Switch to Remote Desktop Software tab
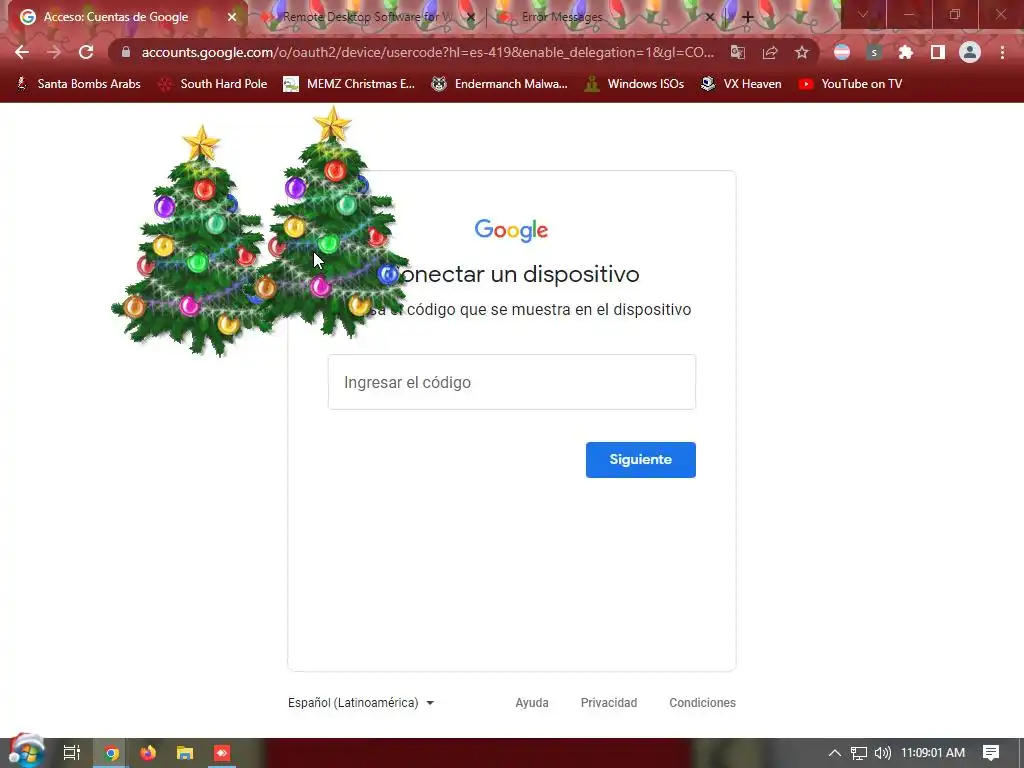Viewport: 1024px width, 768px height. click(x=367, y=17)
